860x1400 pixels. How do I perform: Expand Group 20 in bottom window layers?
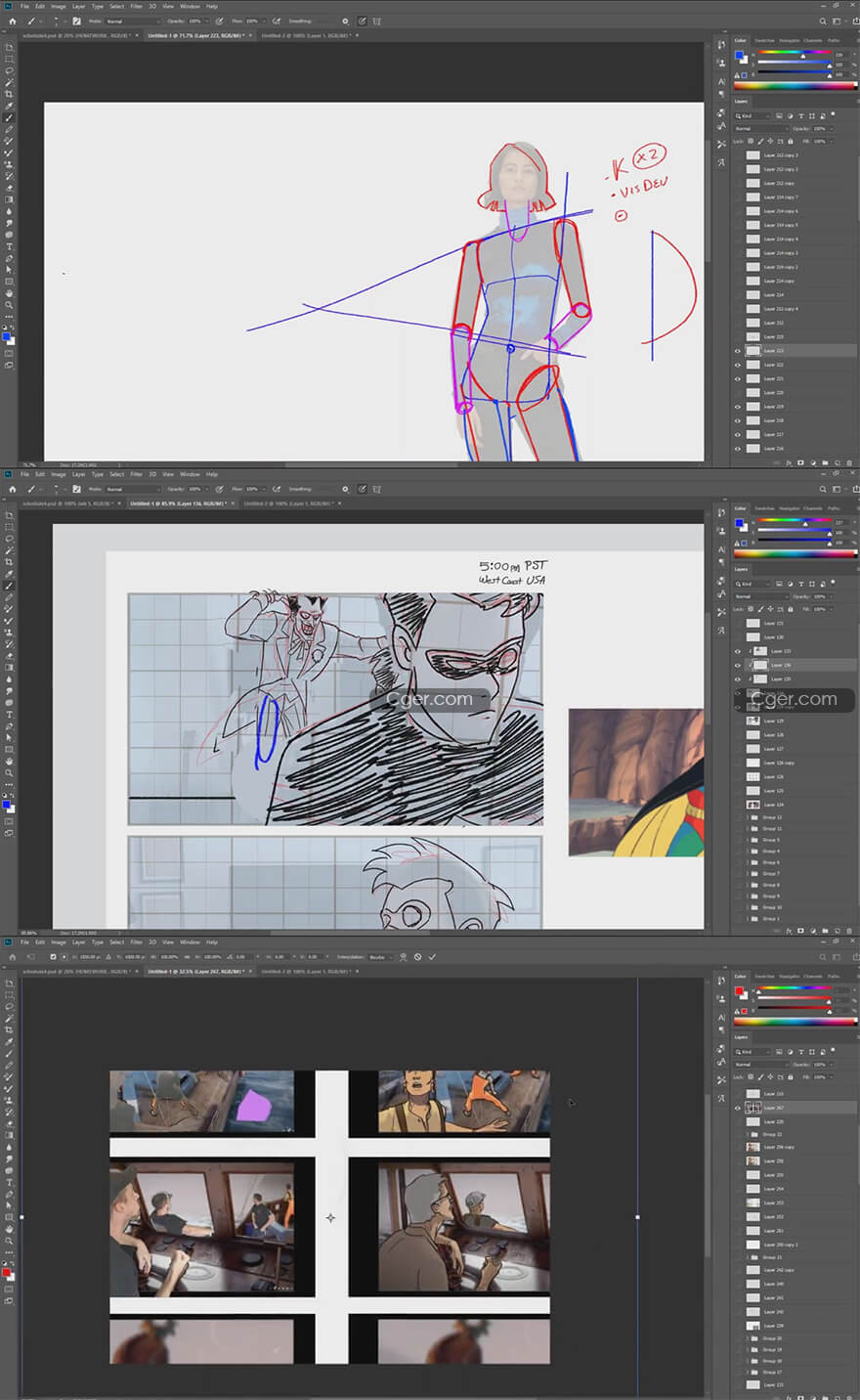click(x=748, y=1338)
